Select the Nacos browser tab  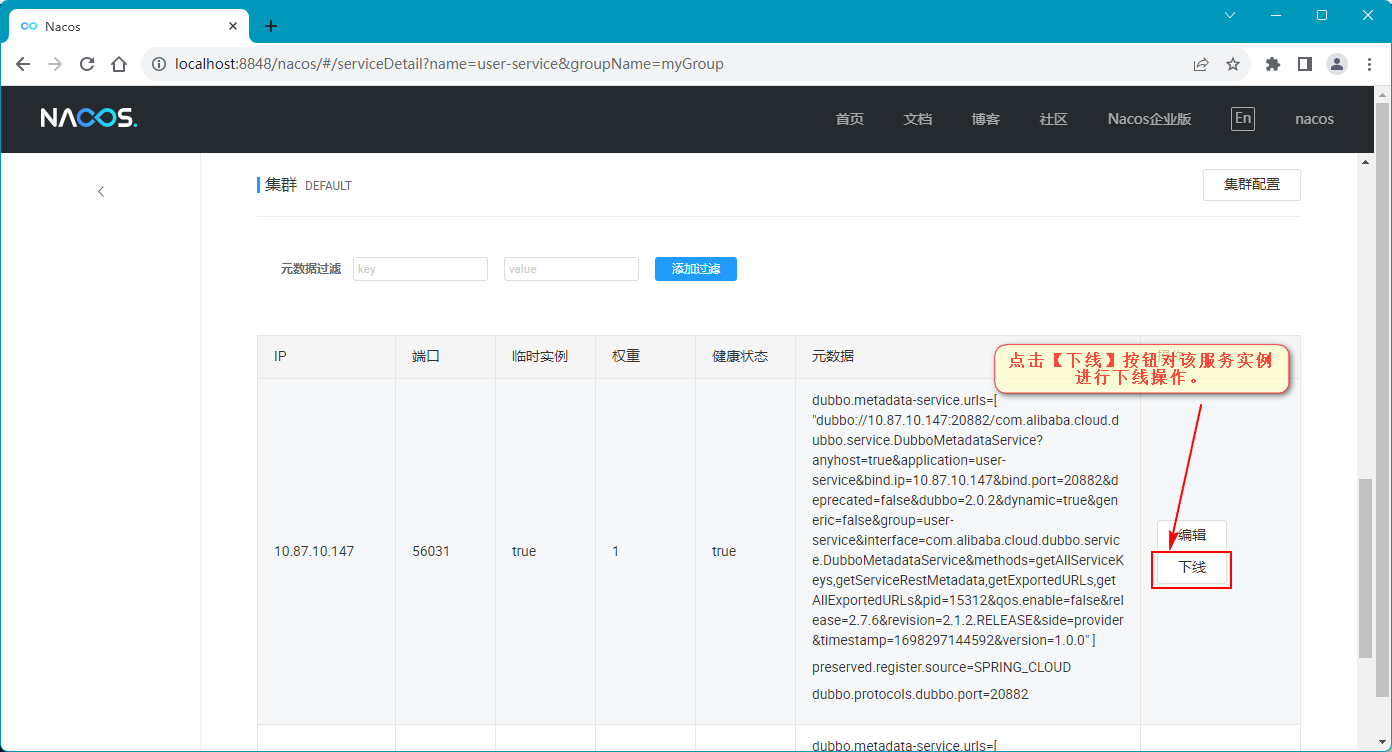click(128, 26)
